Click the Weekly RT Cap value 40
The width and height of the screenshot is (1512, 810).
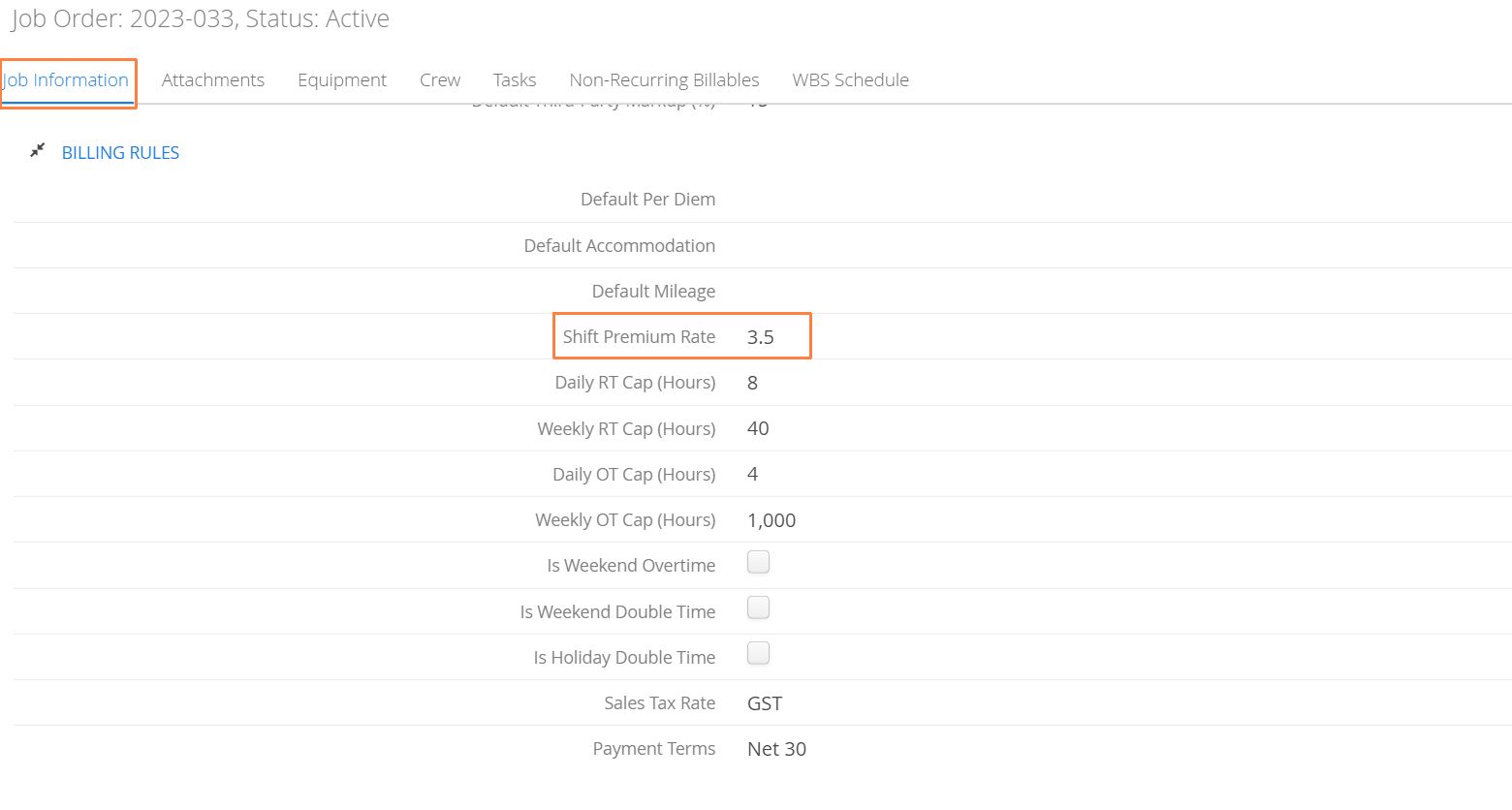pos(758,428)
